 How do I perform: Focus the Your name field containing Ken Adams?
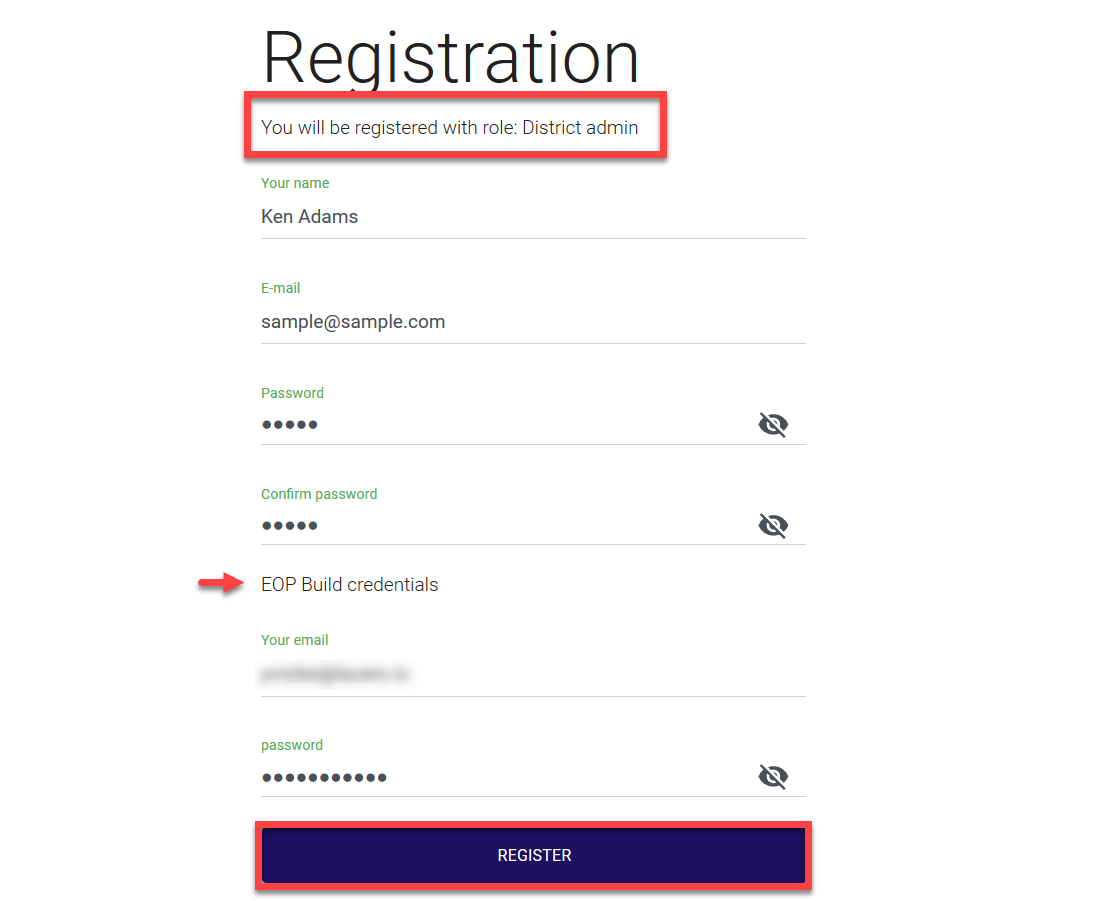pyautogui.click(x=500, y=217)
